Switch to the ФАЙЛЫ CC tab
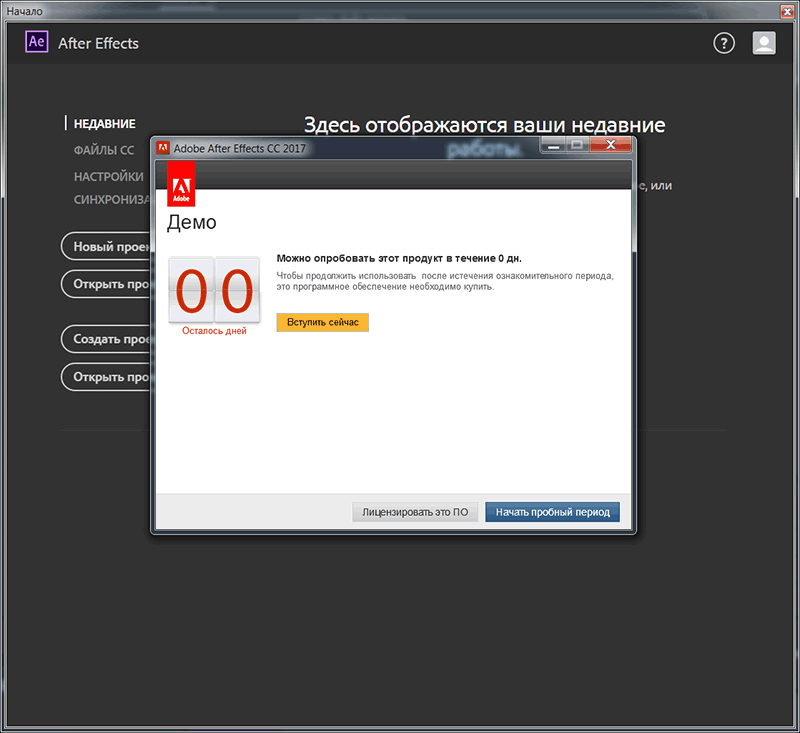 coord(104,150)
